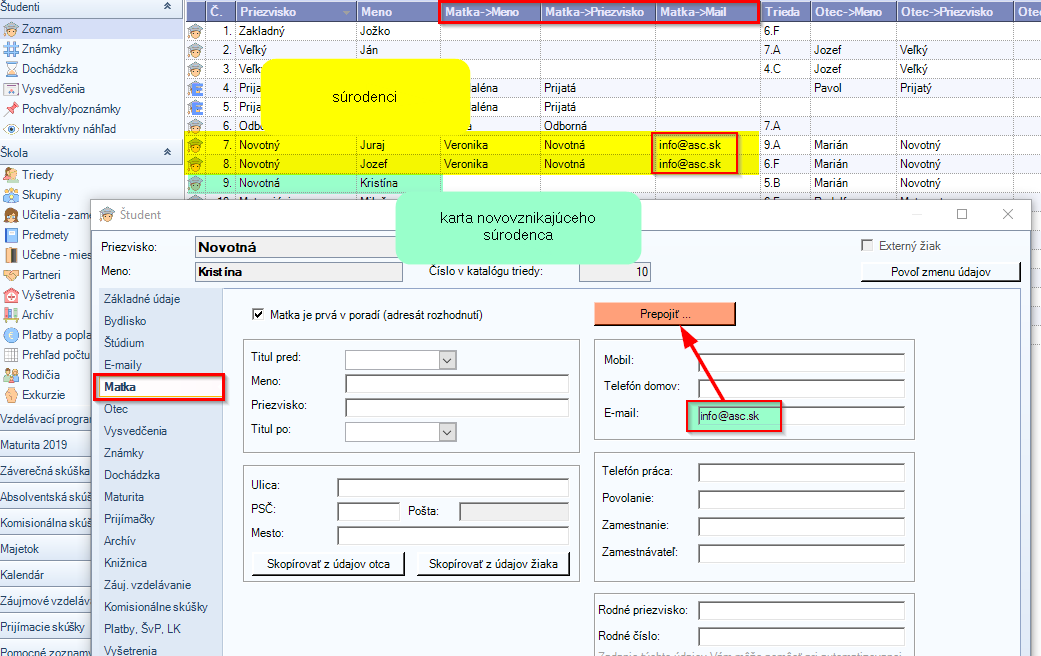The height and width of the screenshot is (656, 1041).
Task: Click Mobil input field
Action: coord(801,363)
